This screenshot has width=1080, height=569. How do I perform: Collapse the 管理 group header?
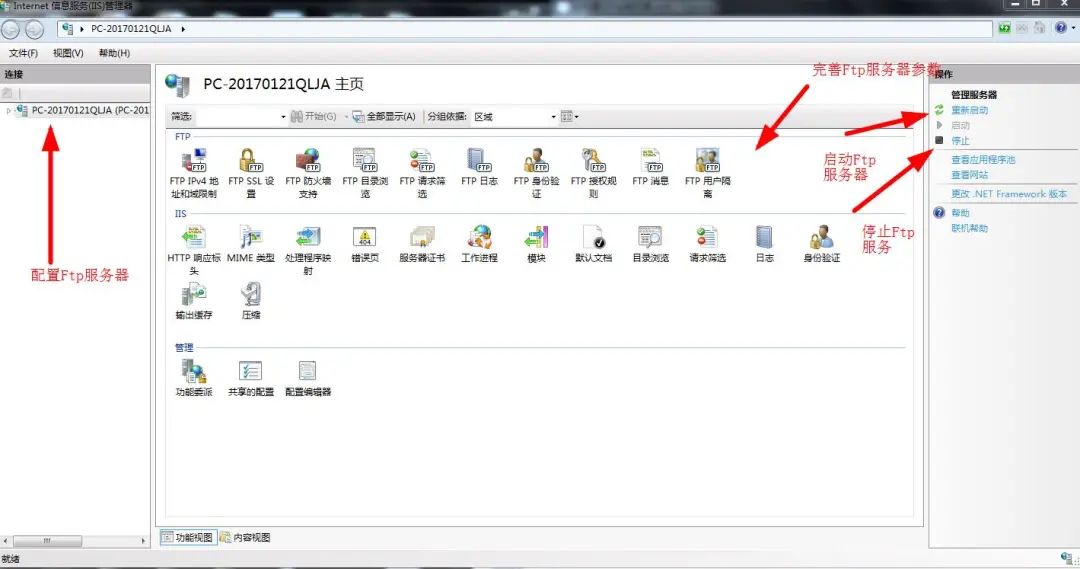point(184,347)
